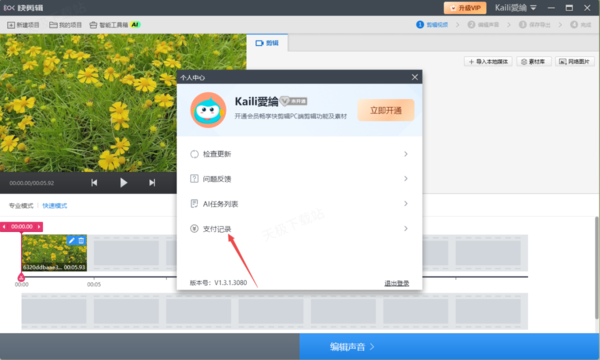Click the 00:00.00 playhead marker
600x360 pixels.
21,226
